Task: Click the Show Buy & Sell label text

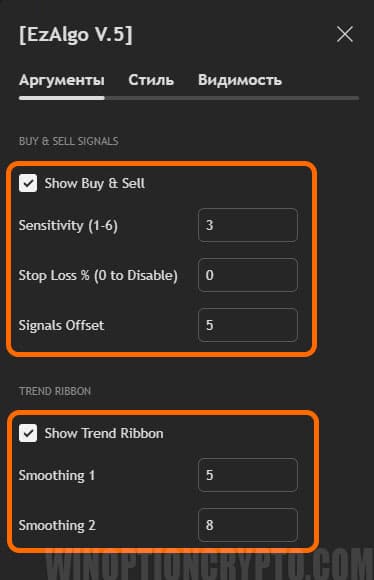Action: click(x=95, y=183)
